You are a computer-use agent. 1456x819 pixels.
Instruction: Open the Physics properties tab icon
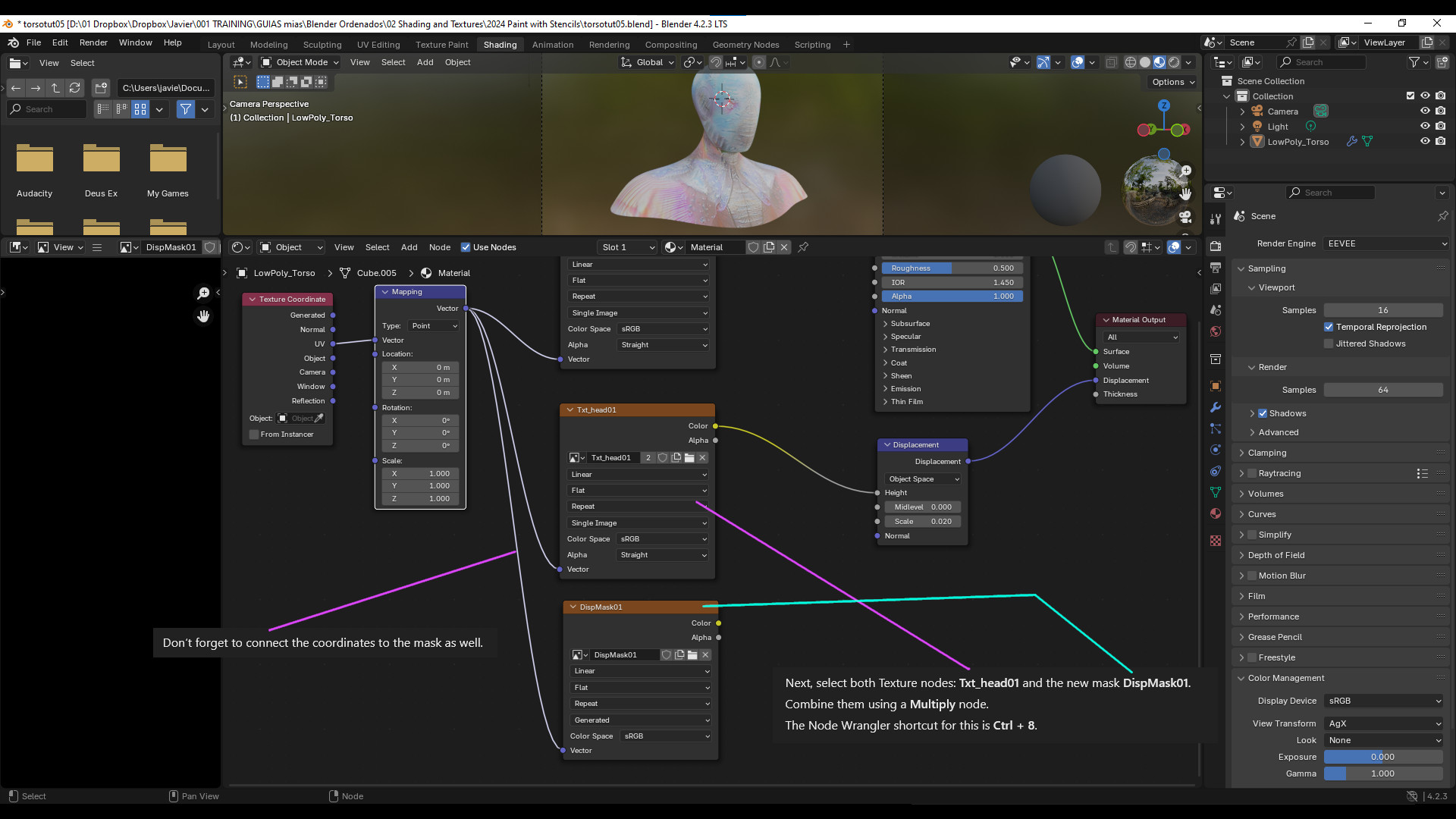pos(1216,450)
